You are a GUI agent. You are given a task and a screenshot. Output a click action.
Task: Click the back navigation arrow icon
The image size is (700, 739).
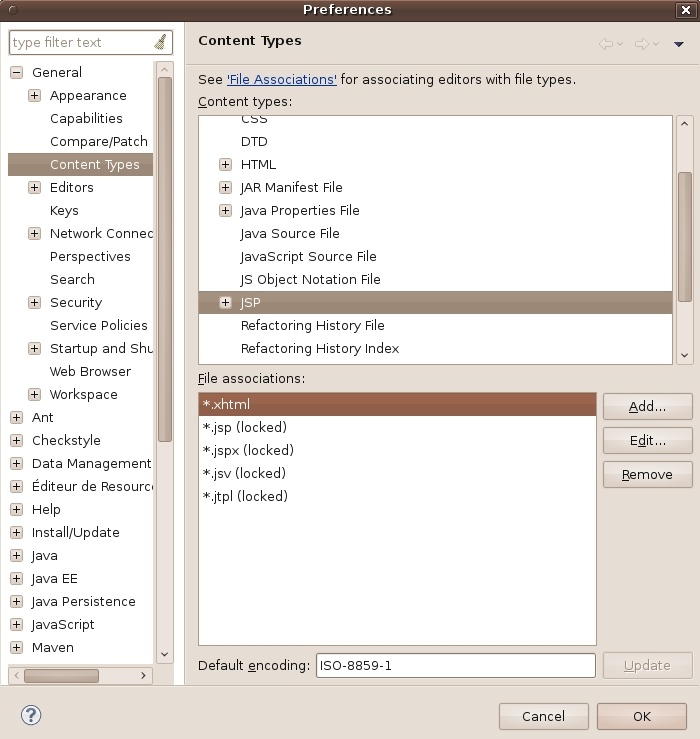tap(606, 43)
